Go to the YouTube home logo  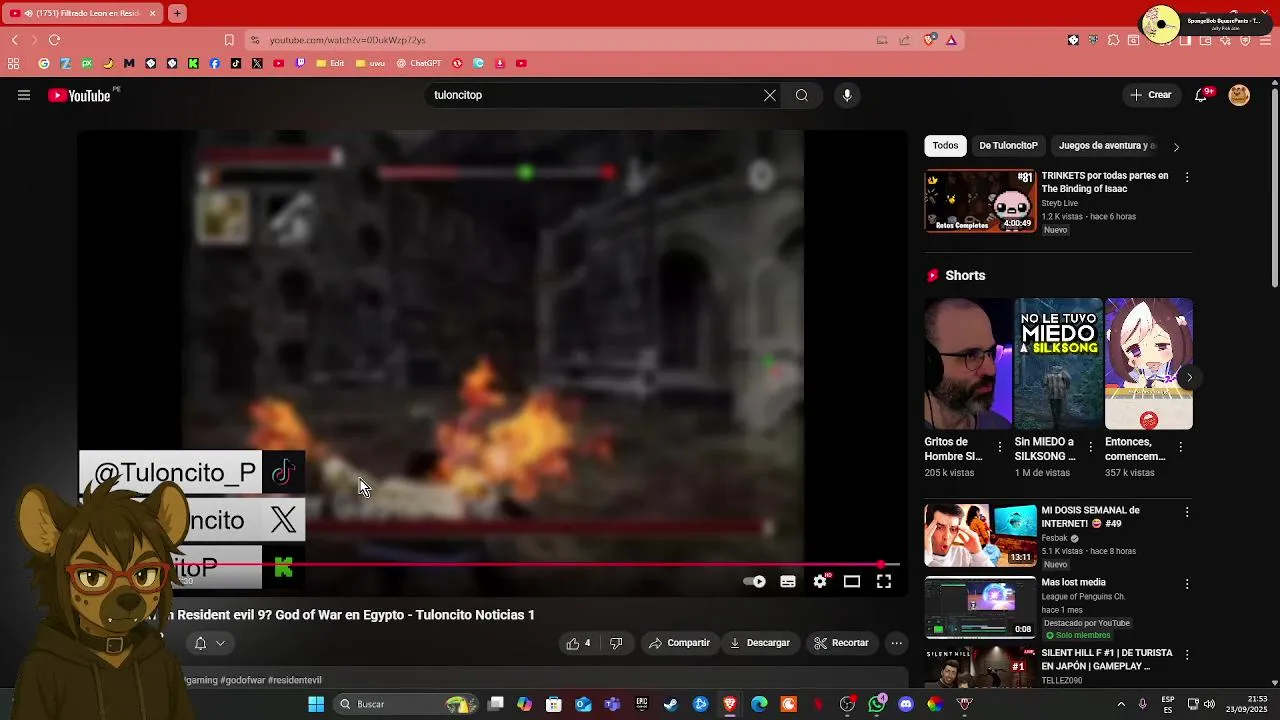click(80, 95)
